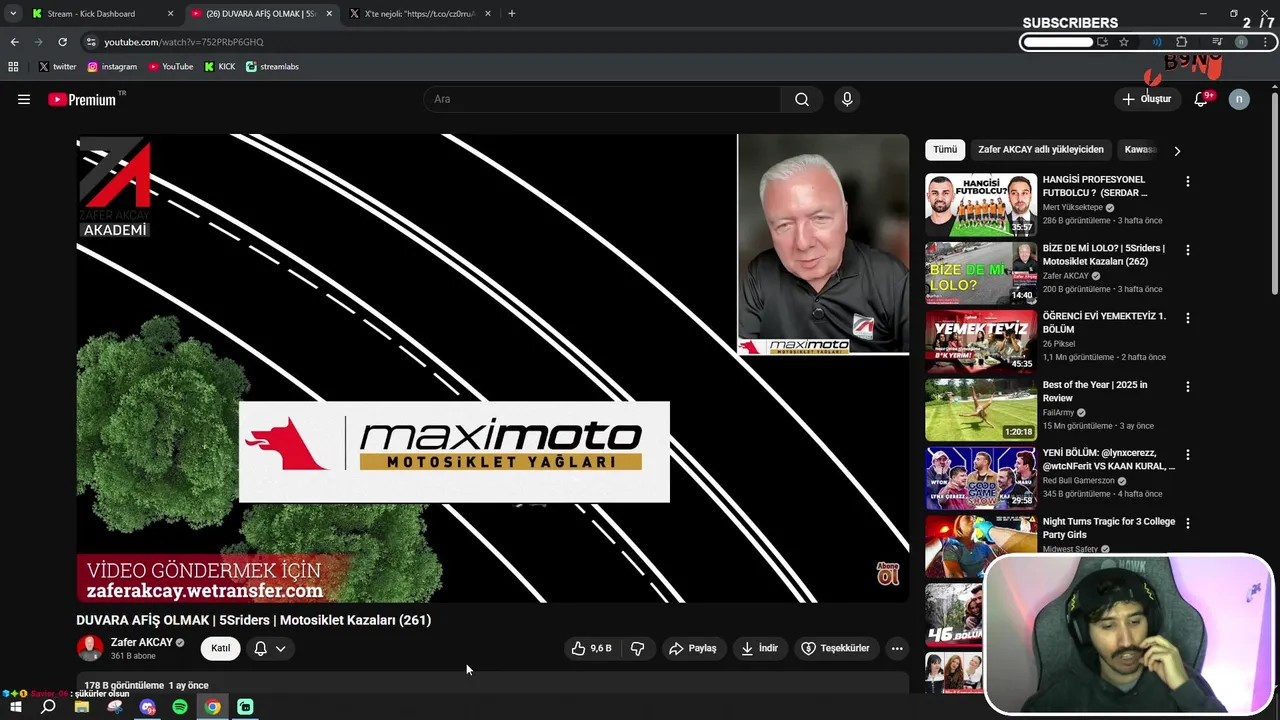Click the Ara search input field

(x=602, y=99)
